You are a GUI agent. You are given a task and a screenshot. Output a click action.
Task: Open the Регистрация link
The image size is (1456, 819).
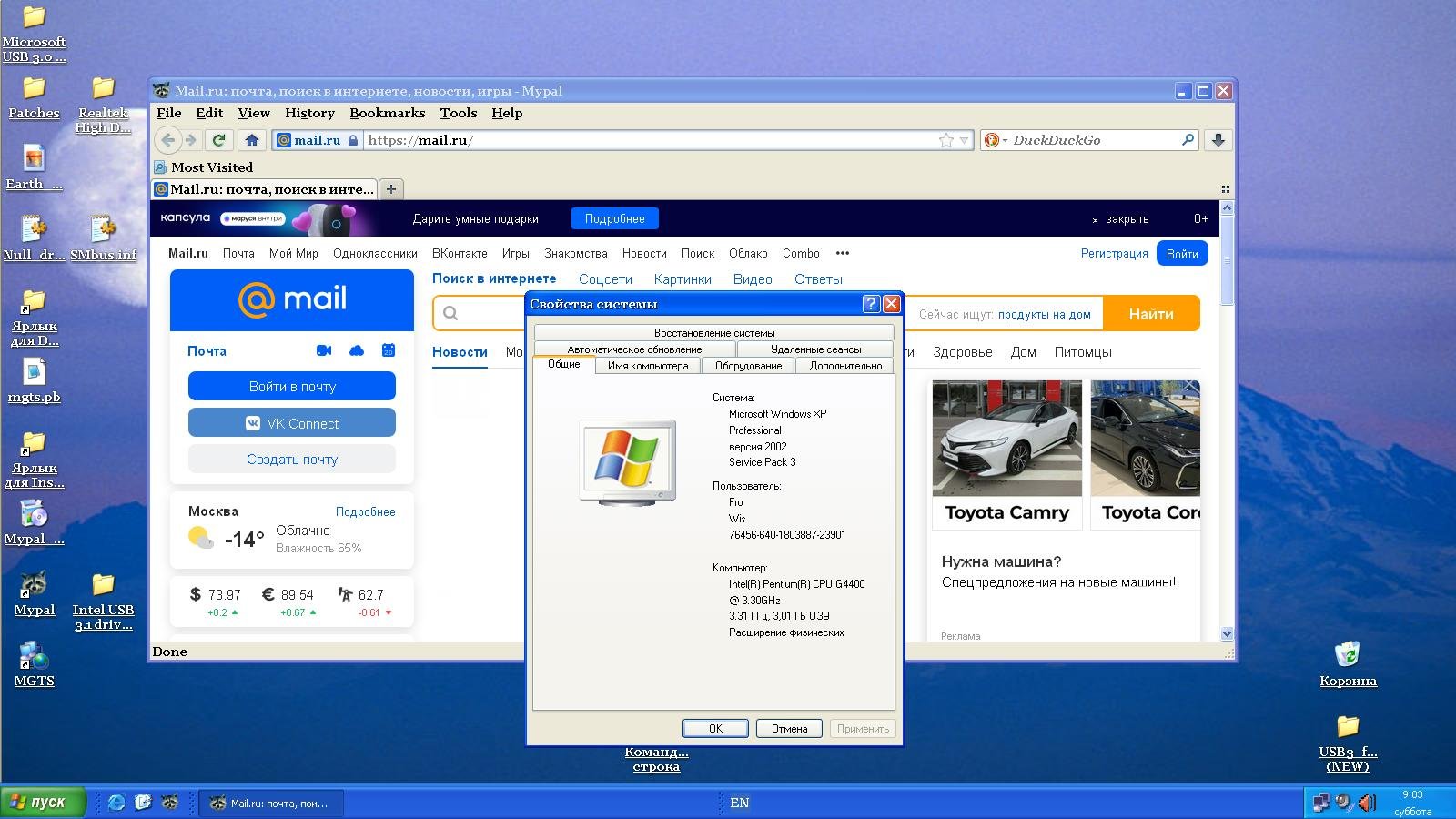(x=1114, y=254)
